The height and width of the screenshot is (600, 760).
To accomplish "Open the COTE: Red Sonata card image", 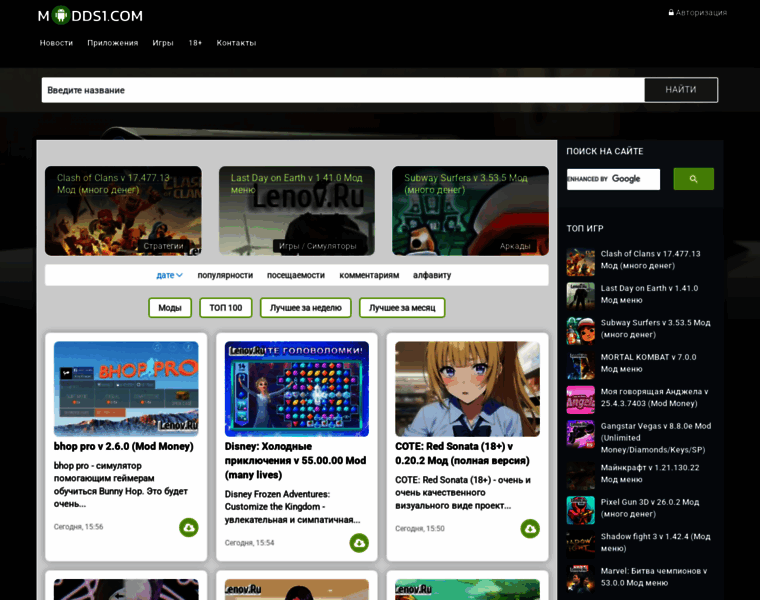I will [x=467, y=389].
